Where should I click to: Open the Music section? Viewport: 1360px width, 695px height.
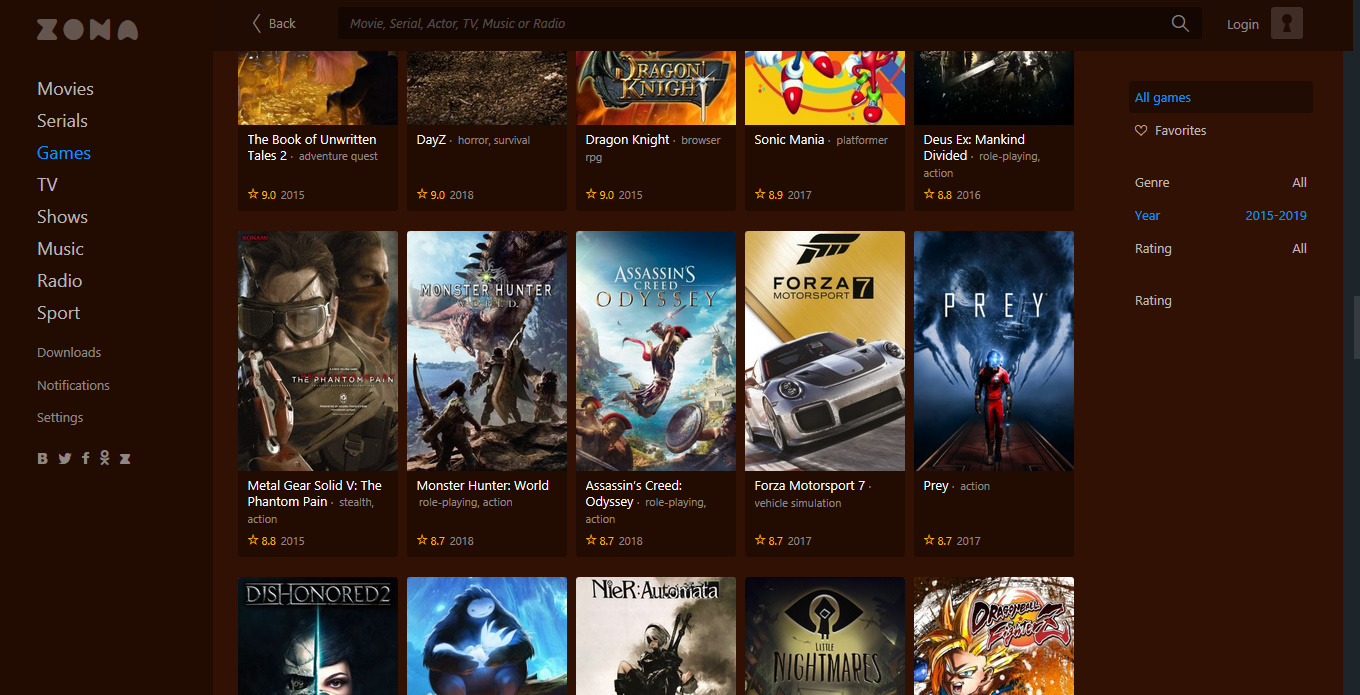pyautogui.click(x=60, y=249)
